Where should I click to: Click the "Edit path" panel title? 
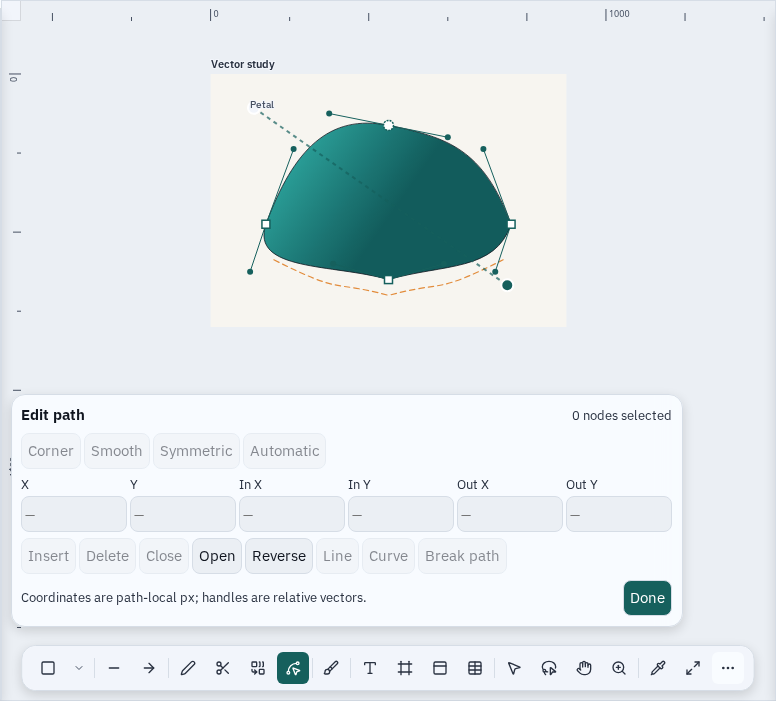(53, 415)
